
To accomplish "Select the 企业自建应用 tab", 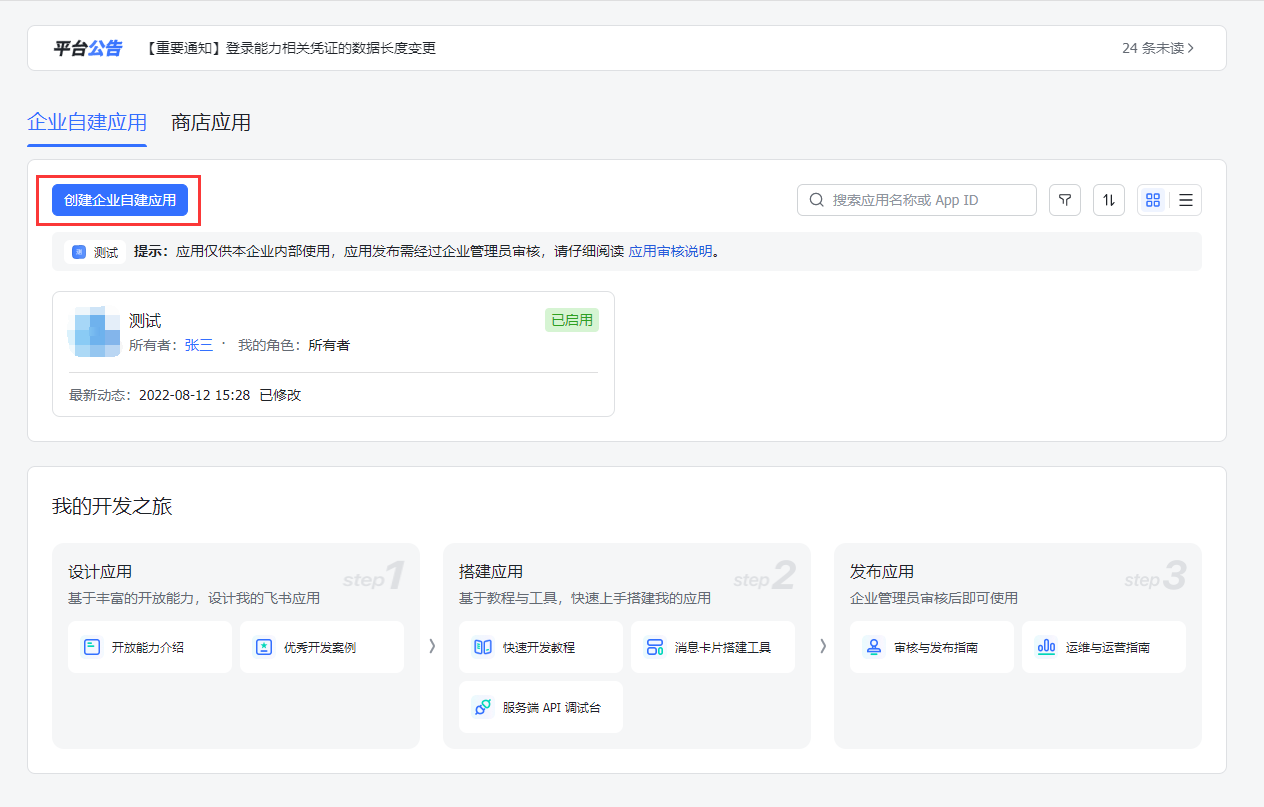I will coord(87,123).
